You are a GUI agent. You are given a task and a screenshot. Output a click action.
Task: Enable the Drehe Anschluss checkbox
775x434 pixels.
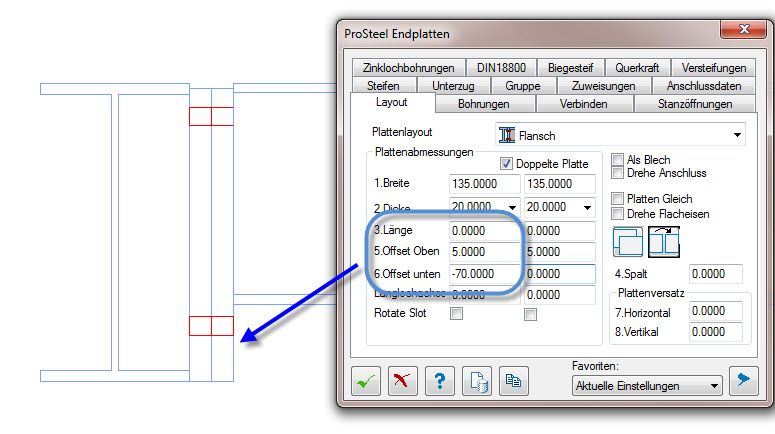pyautogui.click(x=617, y=173)
